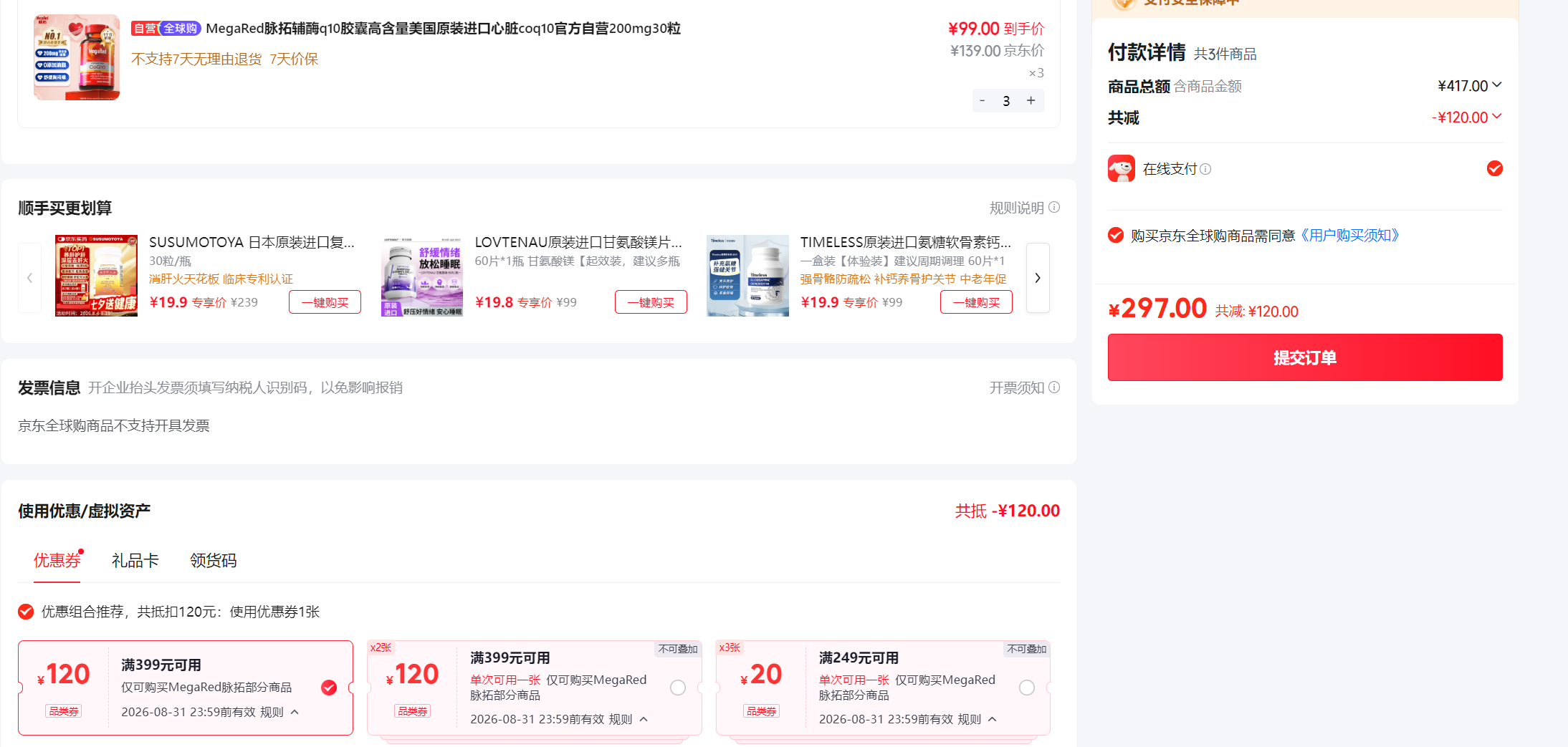
Task: Click the 自营 badge on MegaRed item
Action: tap(145, 29)
